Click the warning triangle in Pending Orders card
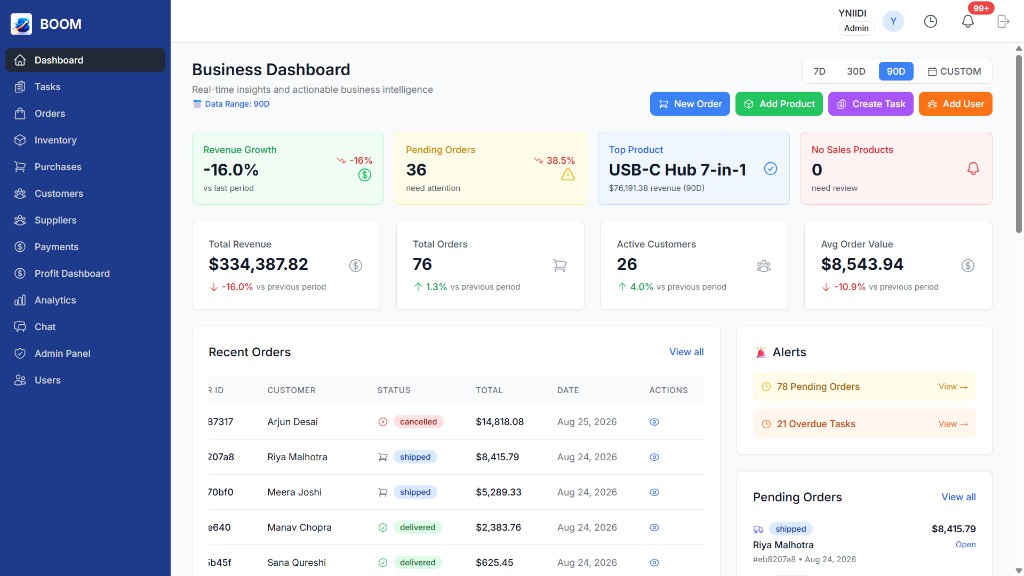This screenshot has width=1024, height=576. tap(568, 174)
